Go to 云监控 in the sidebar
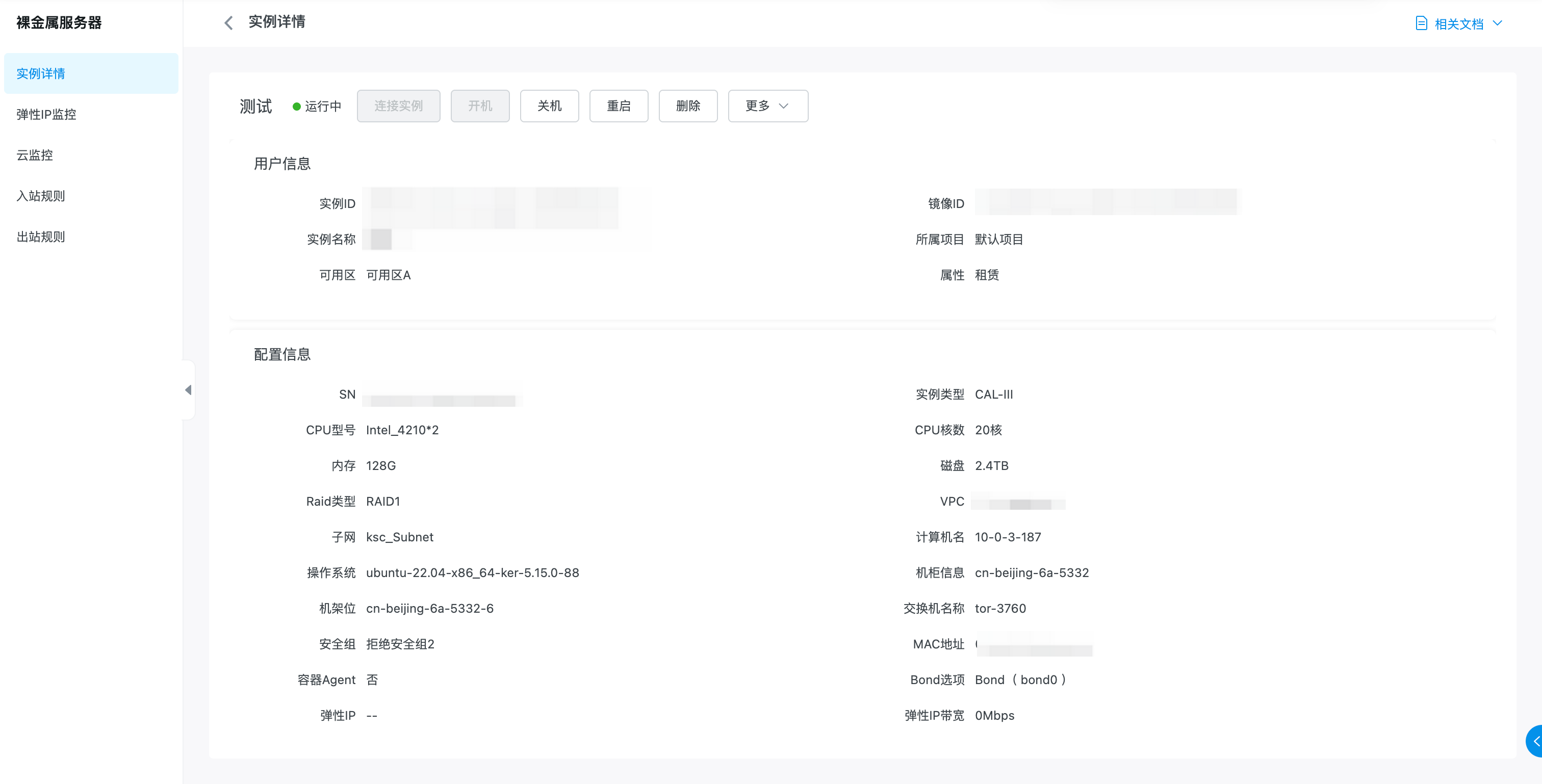 (x=35, y=155)
